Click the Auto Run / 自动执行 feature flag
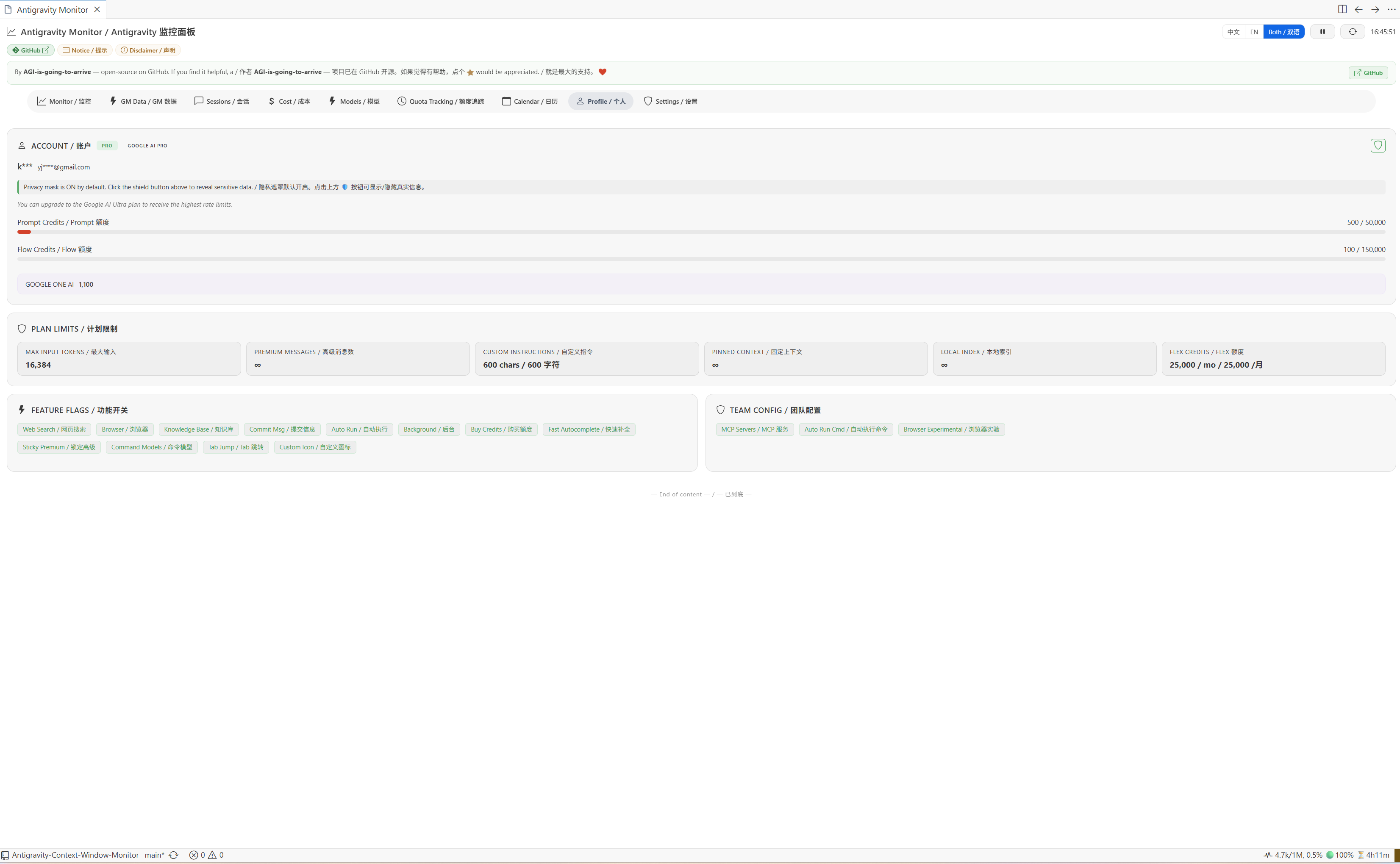Viewport: 1400px width, 864px height. [x=360, y=430]
